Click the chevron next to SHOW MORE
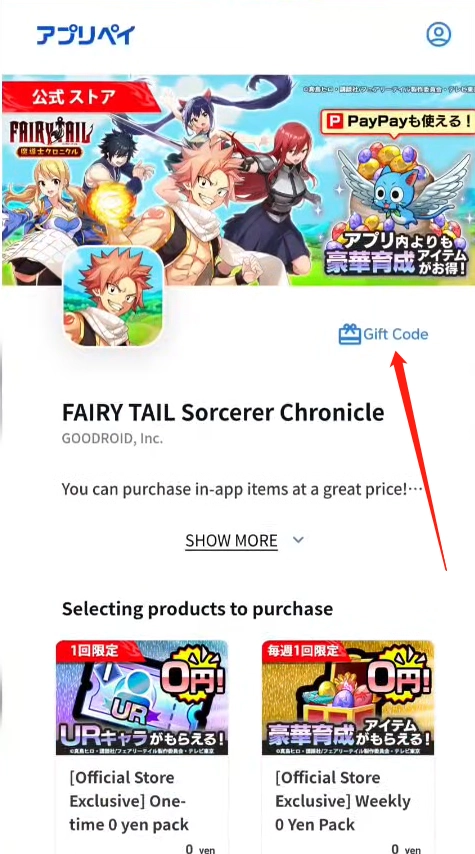 (x=297, y=540)
